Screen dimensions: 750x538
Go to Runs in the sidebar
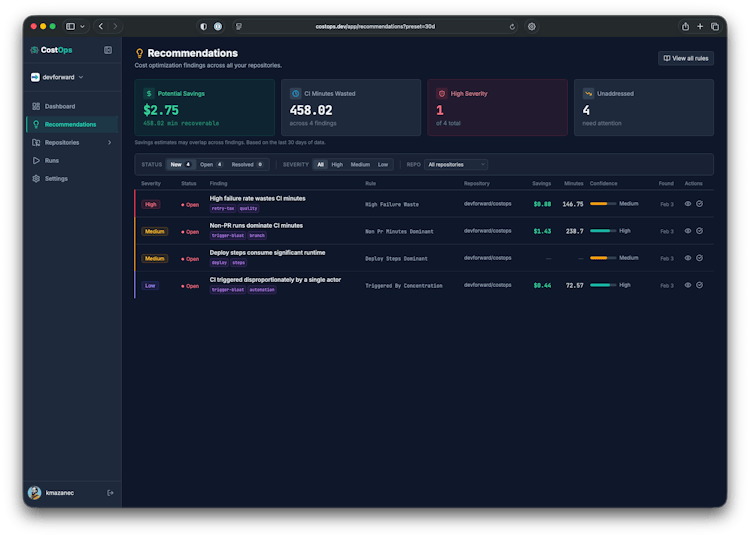51,160
